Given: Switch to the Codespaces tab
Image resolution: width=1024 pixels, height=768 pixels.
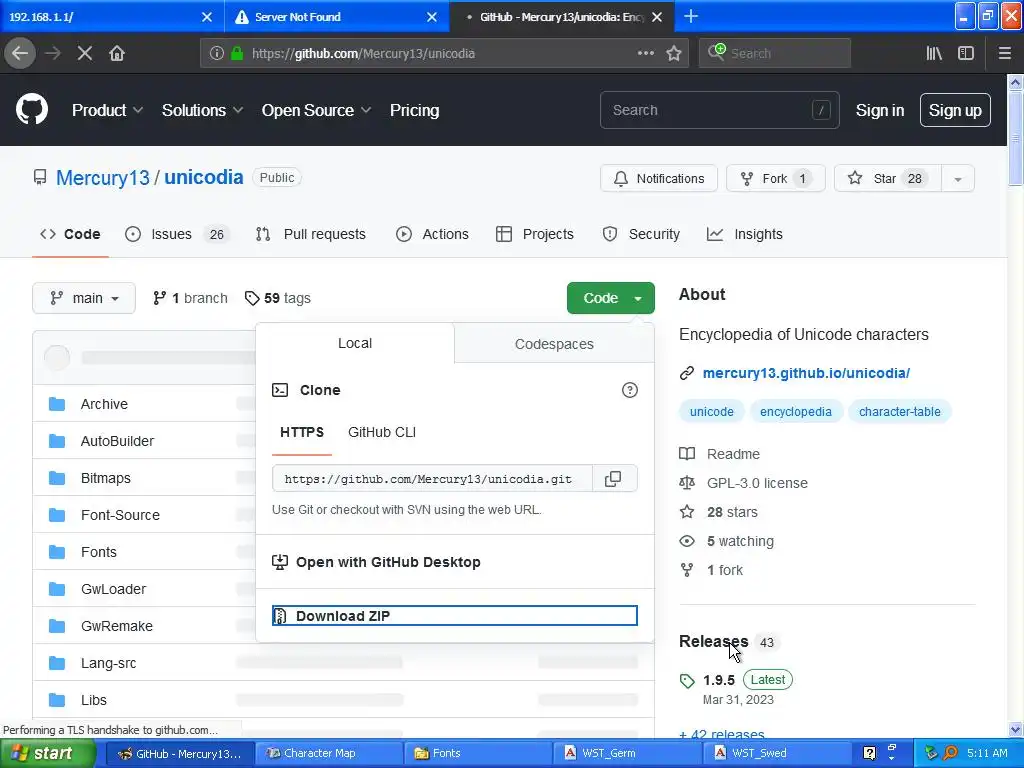Looking at the screenshot, I should tap(554, 344).
